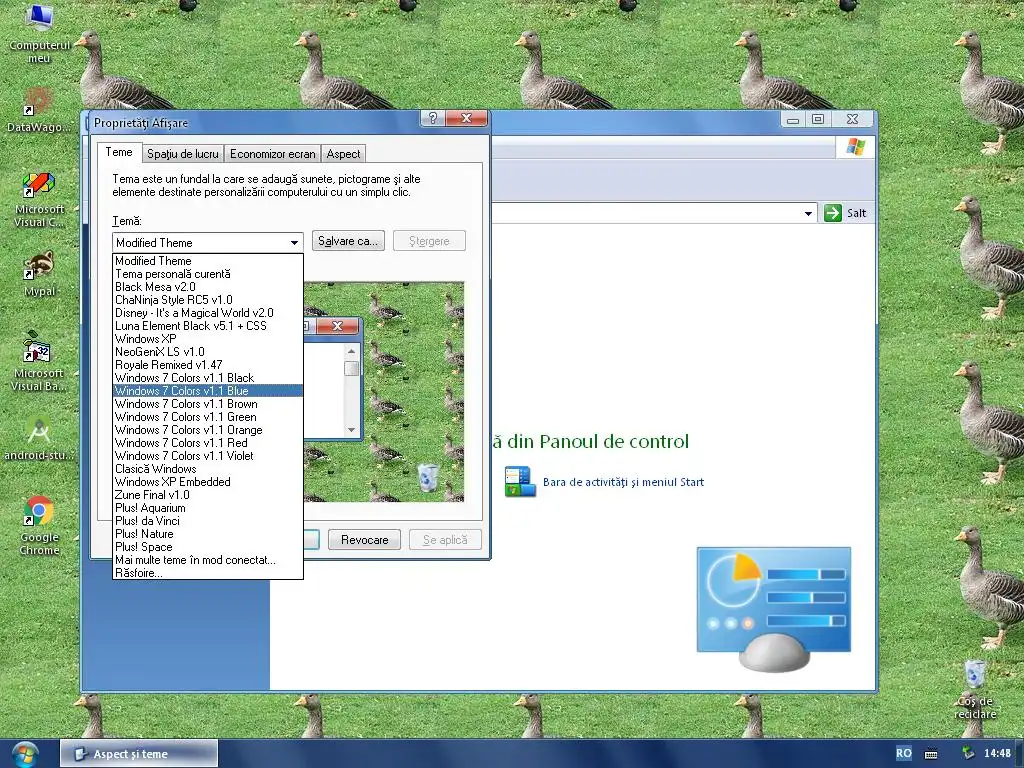
Task: Click Aspect și teme taskbar button
Action: point(139,754)
